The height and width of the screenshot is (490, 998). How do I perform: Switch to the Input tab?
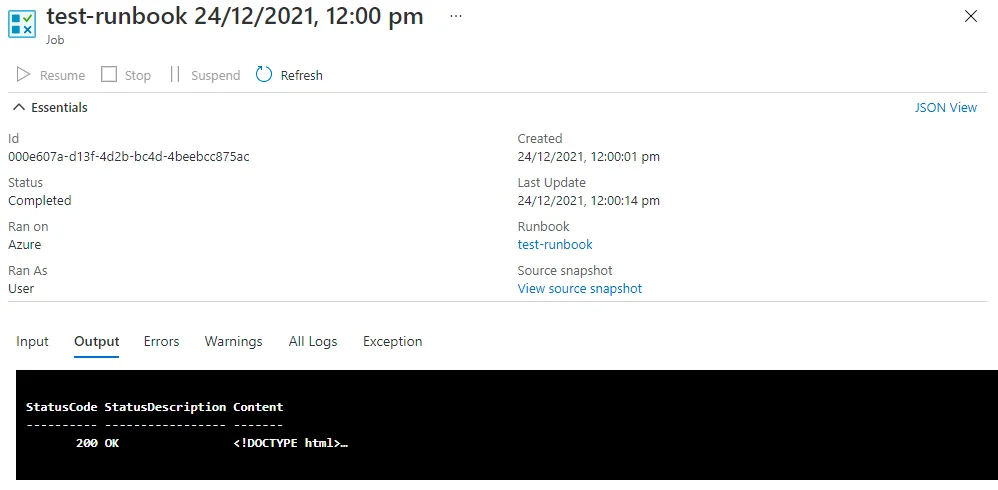tap(32, 341)
